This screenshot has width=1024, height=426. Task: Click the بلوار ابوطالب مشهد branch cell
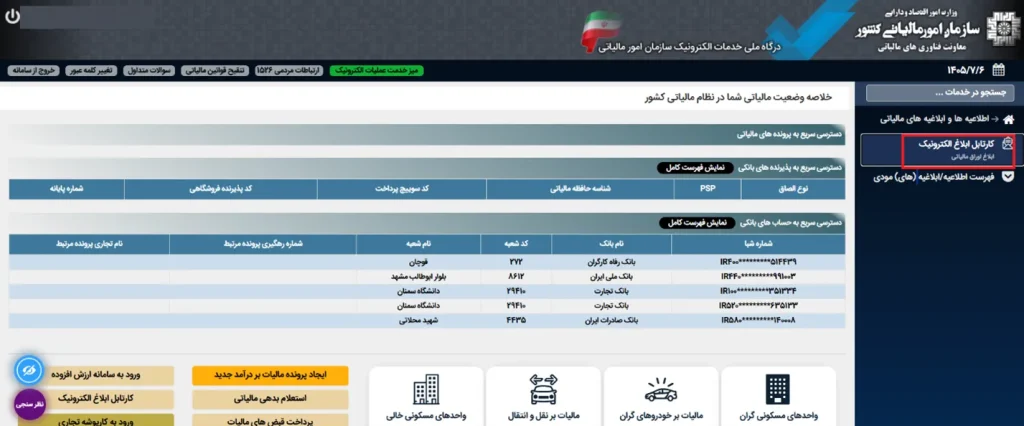[419, 276]
